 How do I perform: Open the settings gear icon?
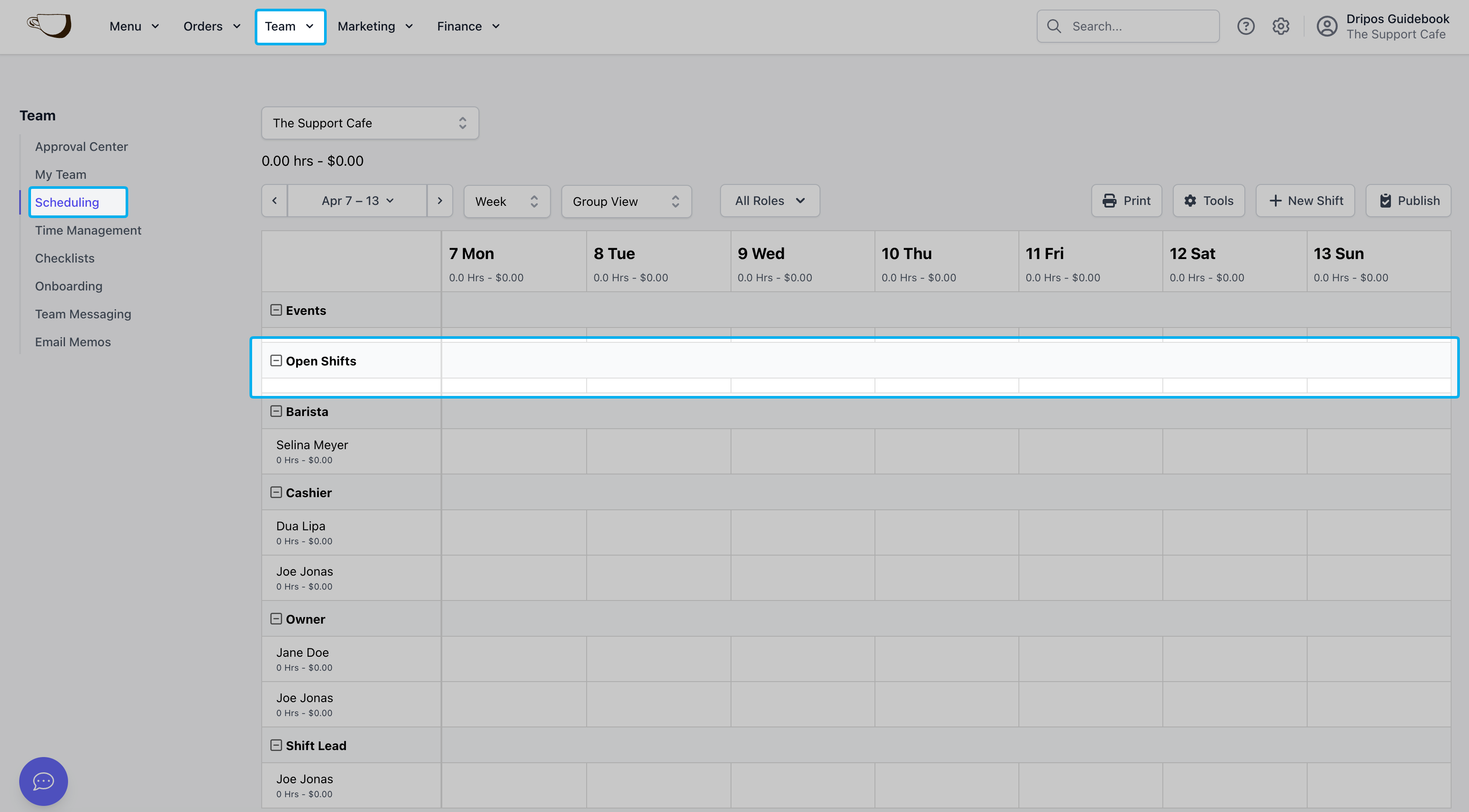pos(1281,26)
